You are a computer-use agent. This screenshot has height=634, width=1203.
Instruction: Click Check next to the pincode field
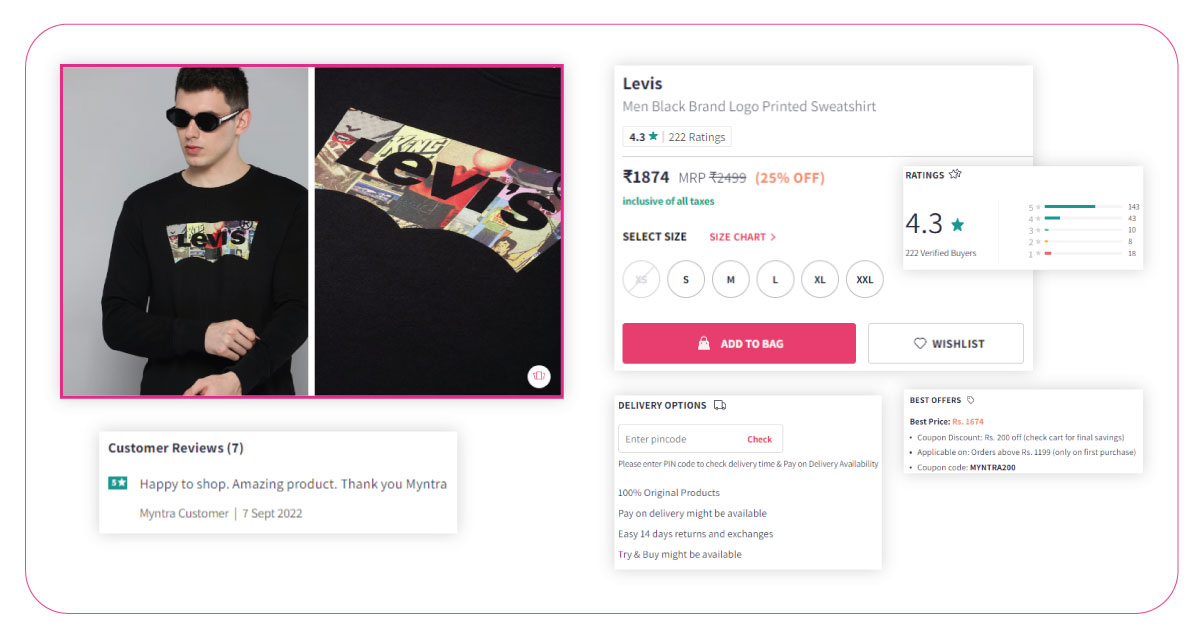click(x=759, y=439)
